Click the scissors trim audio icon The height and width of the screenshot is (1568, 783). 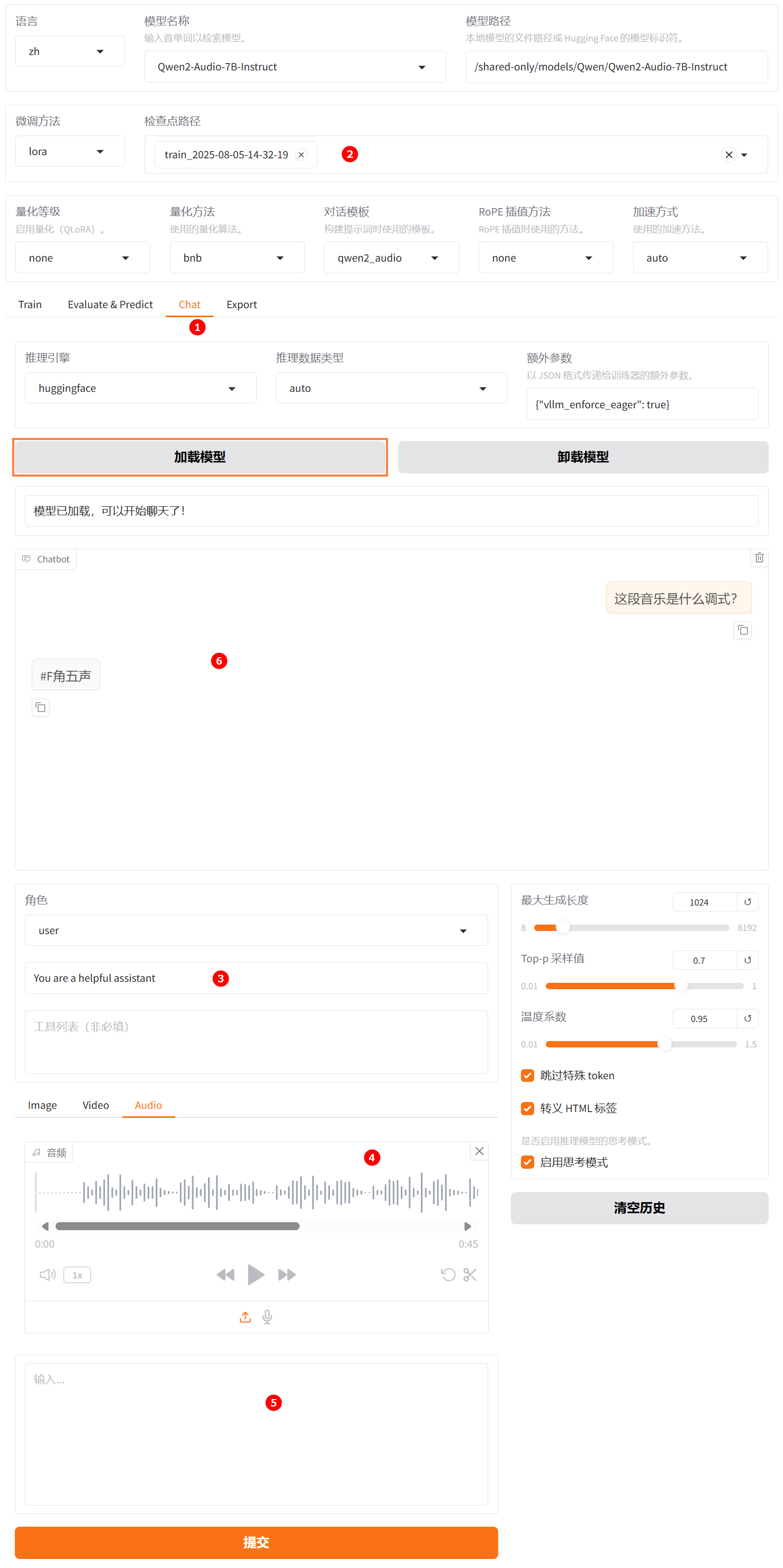point(470,1274)
